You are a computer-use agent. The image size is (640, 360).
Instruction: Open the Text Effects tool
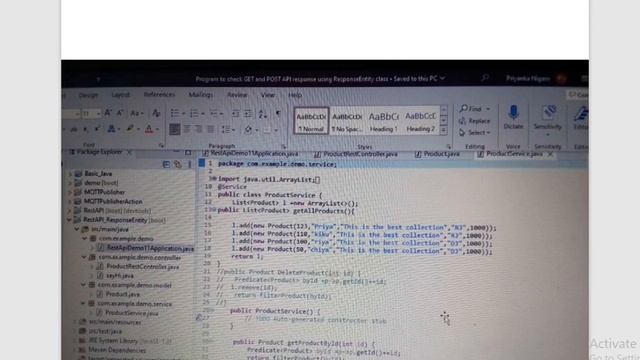tap(111, 129)
